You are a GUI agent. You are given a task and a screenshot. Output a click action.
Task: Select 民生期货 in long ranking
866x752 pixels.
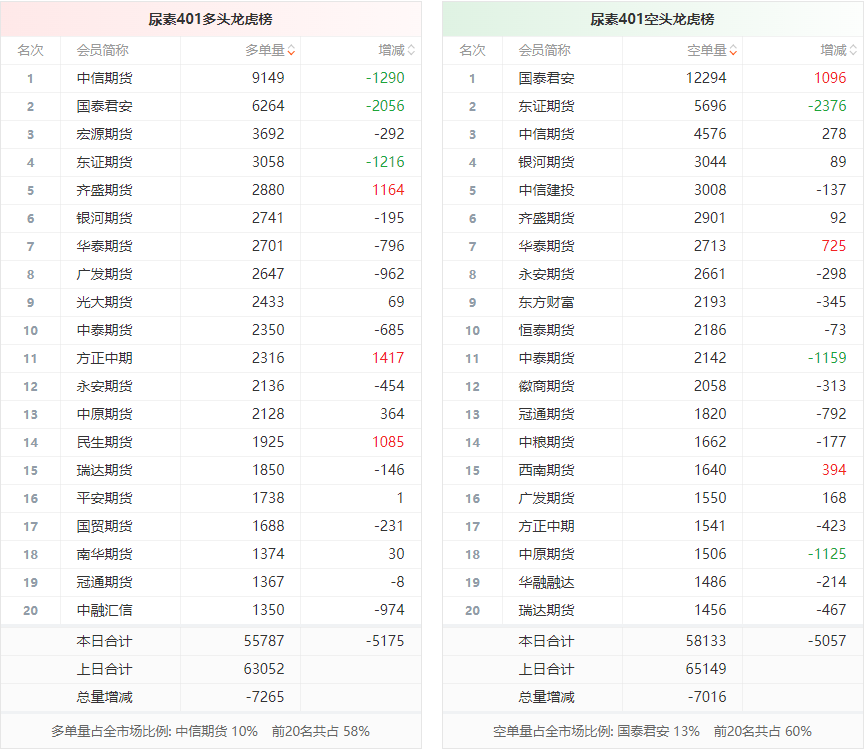tap(104, 442)
